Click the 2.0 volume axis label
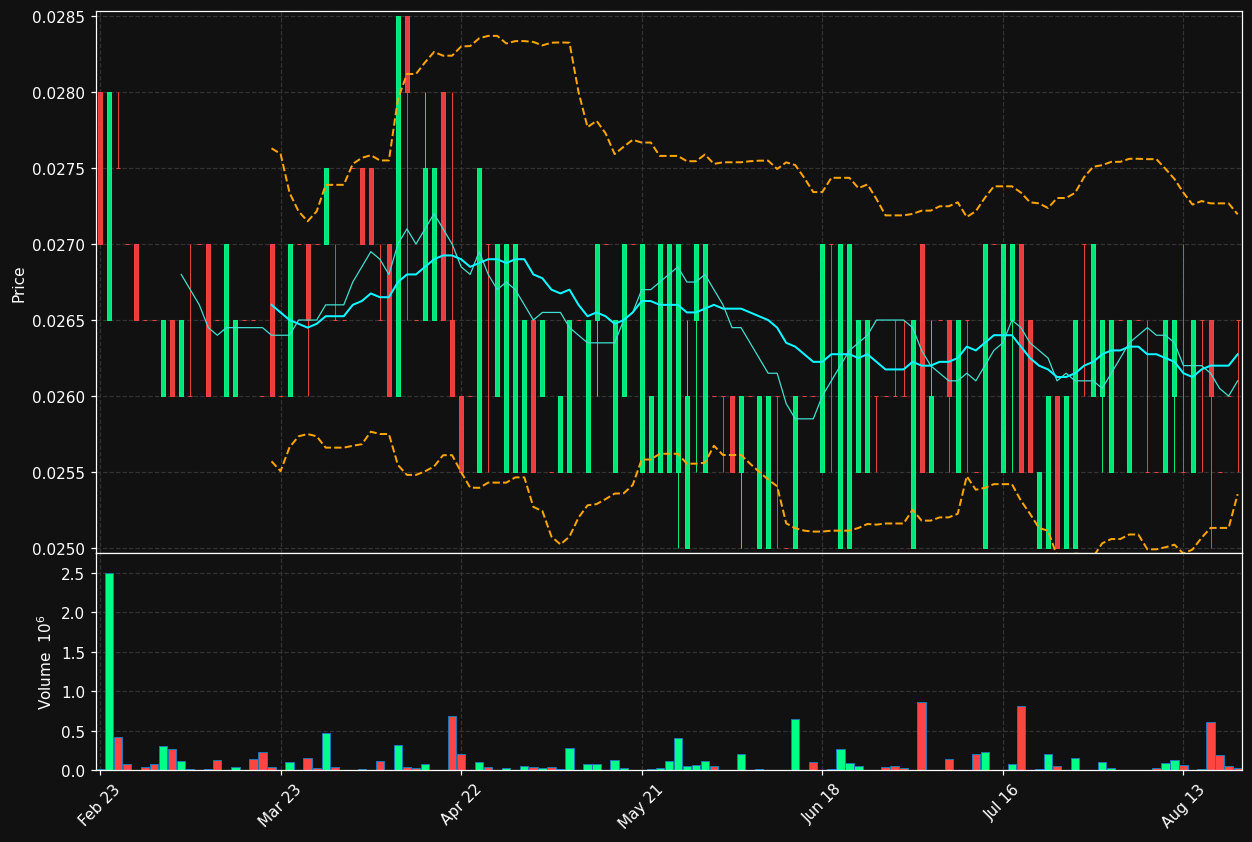The width and height of the screenshot is (1252, 842). (75, 613)
